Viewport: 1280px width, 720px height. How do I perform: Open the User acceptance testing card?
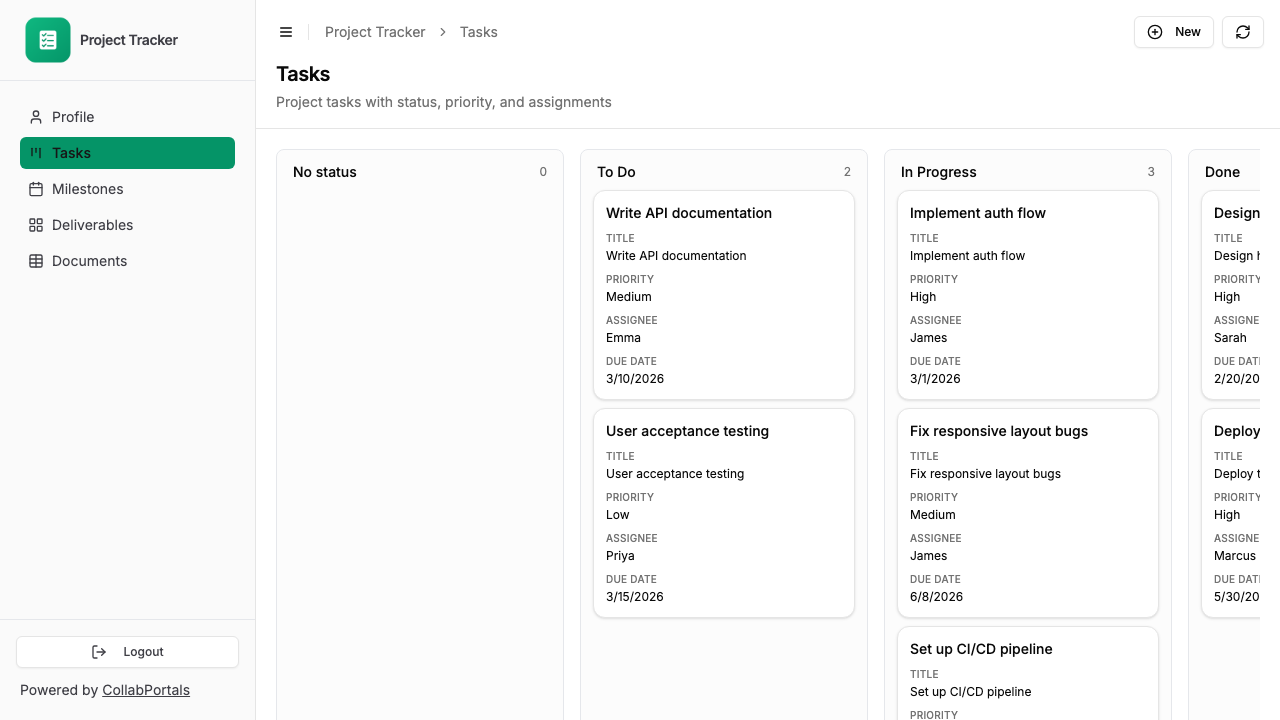pos(724,513)
